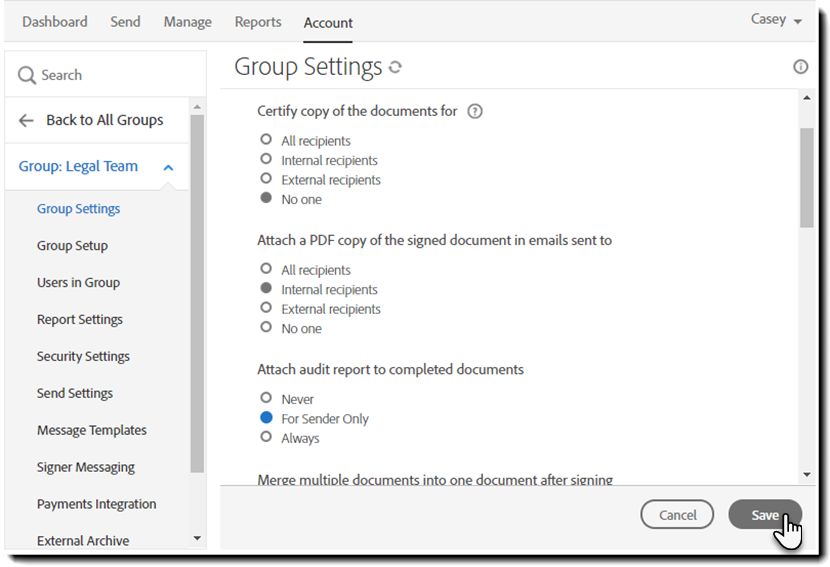Click the refresh icon beside Group Settings
Screen dimensions: 830x567
[396, 68]
